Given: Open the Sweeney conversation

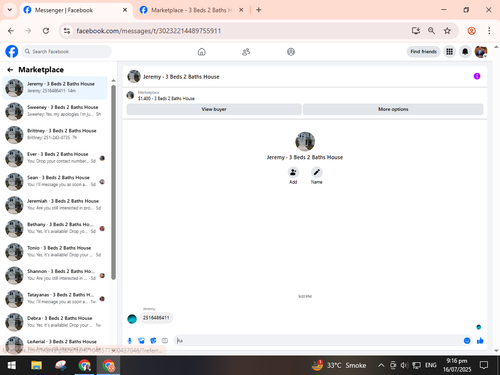Looking at the screenshot, I should (55, 111).
